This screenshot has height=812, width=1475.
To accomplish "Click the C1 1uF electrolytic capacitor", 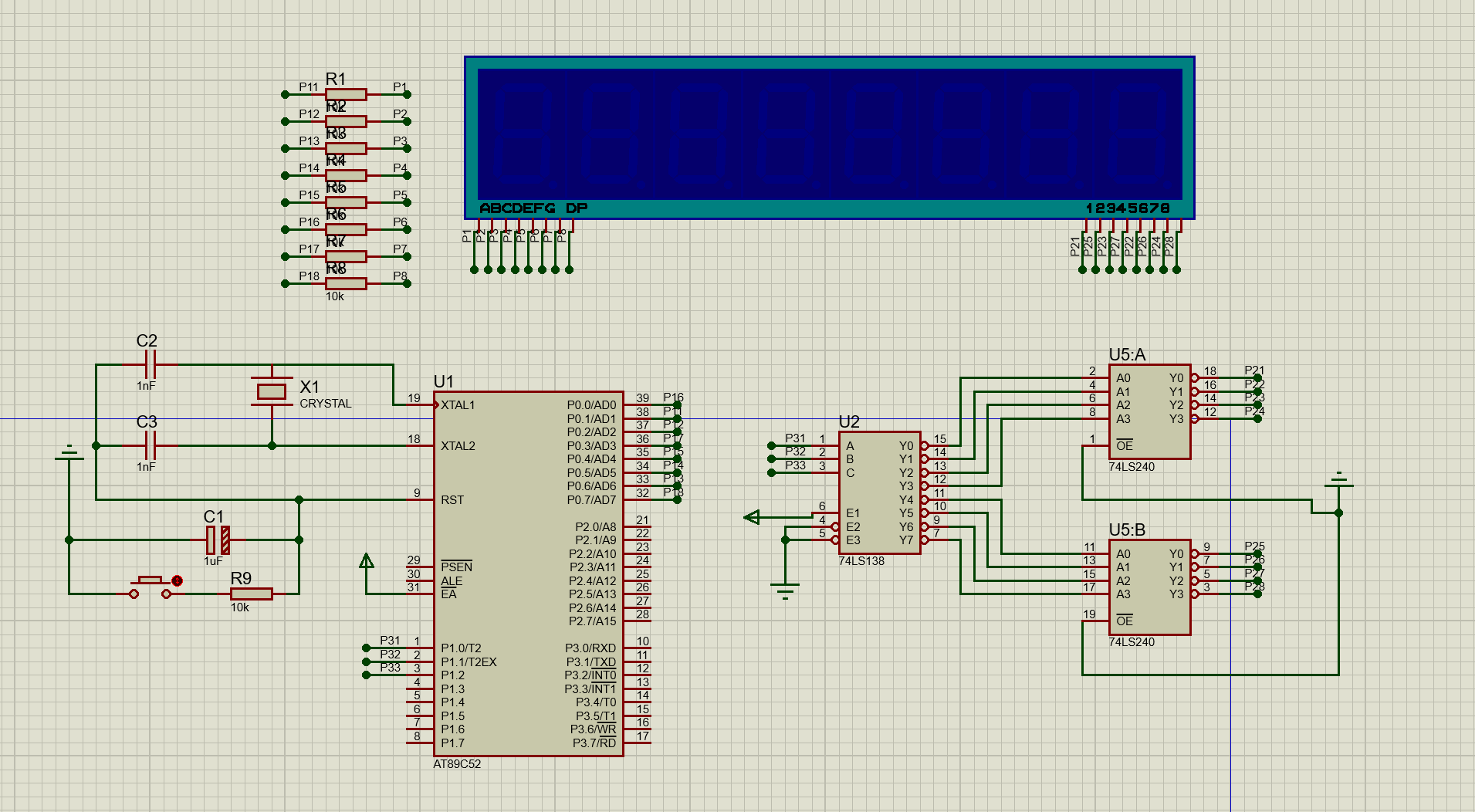I will tap(217, 540).
